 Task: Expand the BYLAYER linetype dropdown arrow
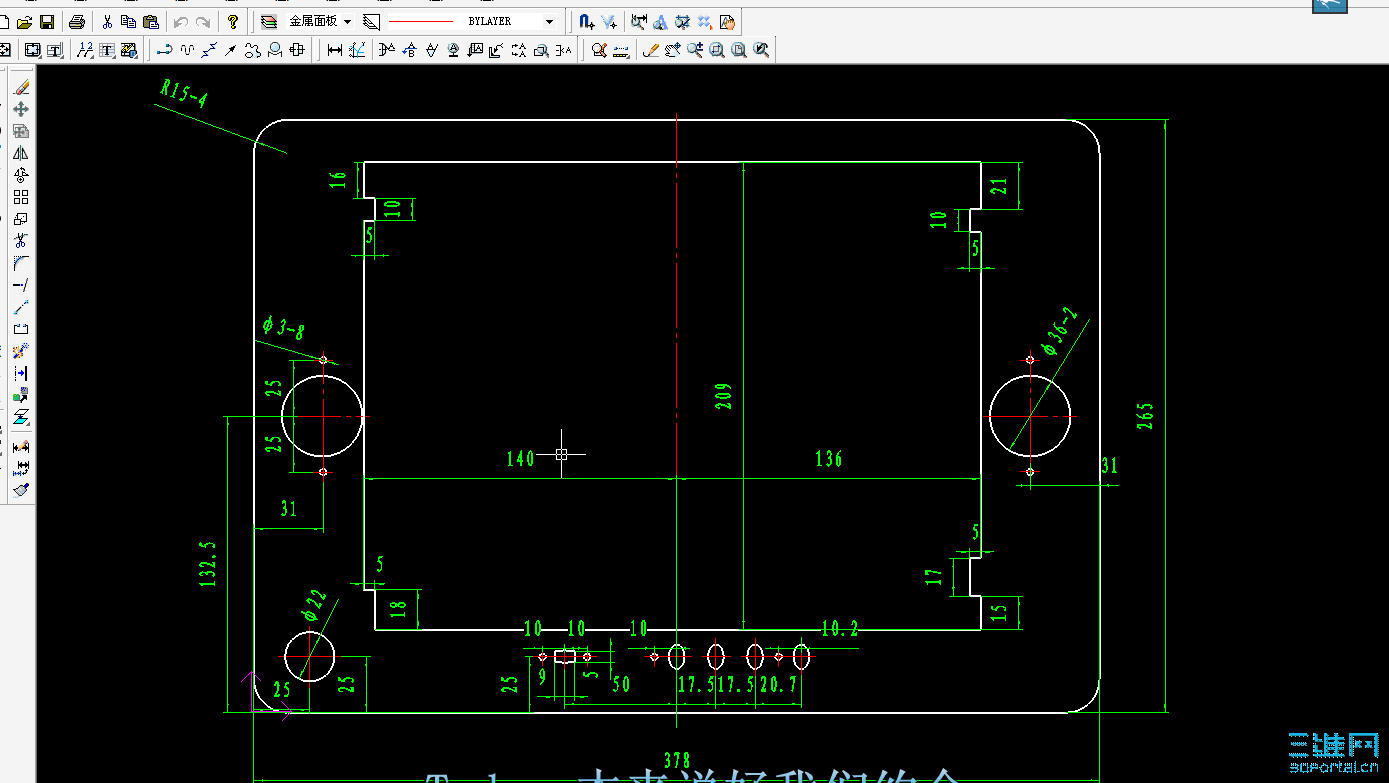(549, 21)
